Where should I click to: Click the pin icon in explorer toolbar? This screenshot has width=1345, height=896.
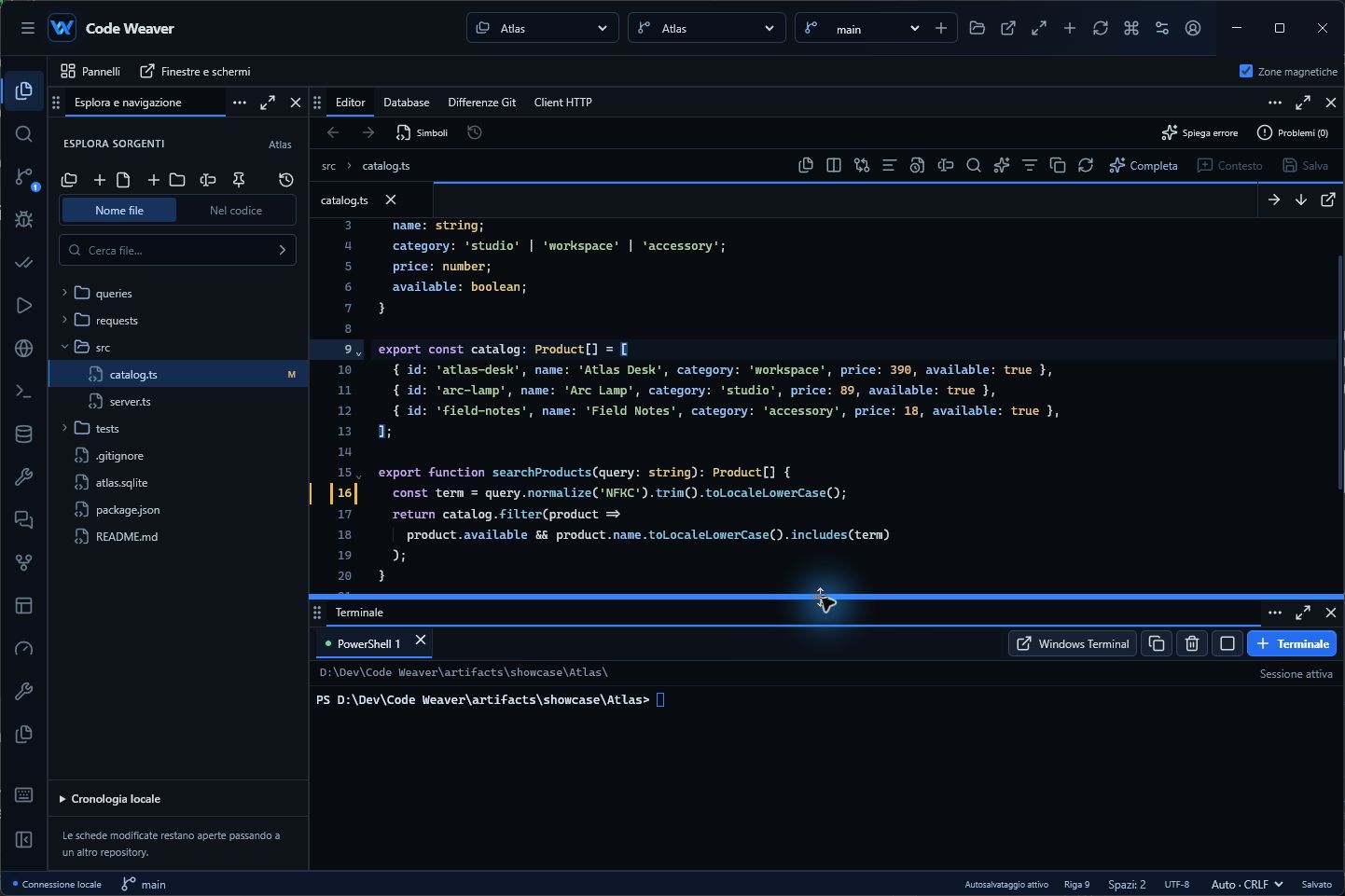click(239, 180)
